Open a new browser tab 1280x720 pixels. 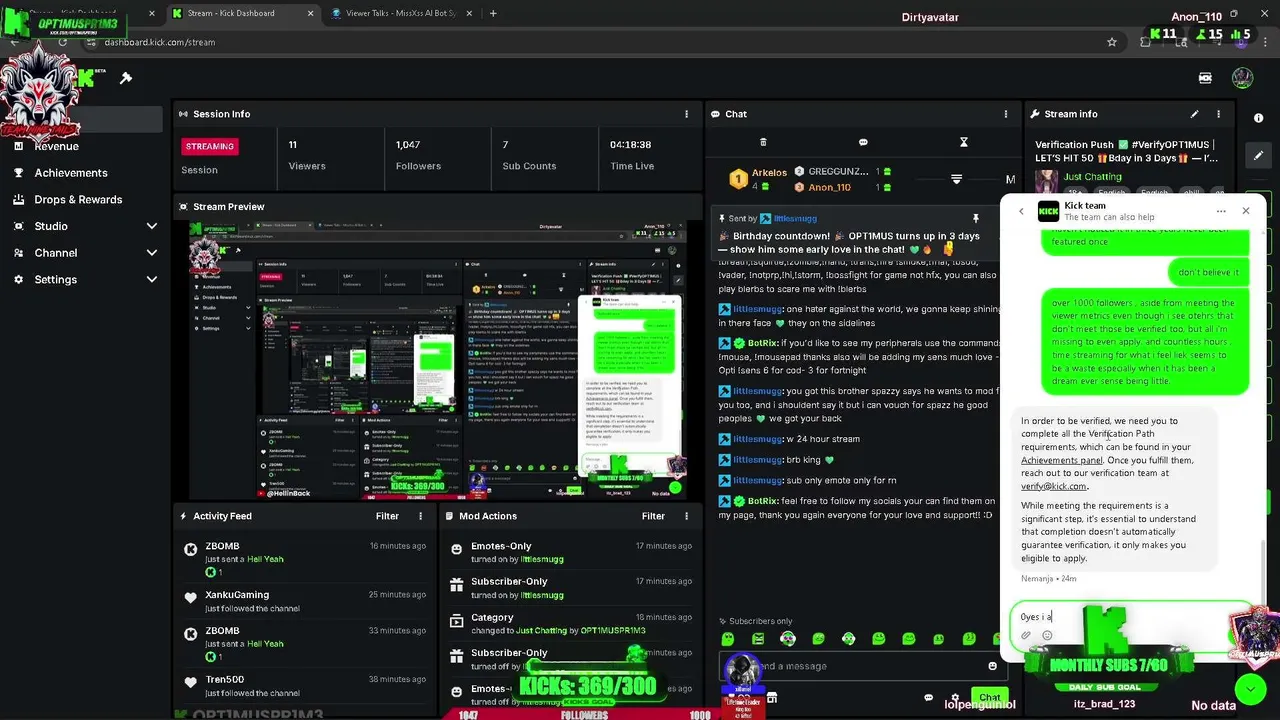(x=493, y=13)
